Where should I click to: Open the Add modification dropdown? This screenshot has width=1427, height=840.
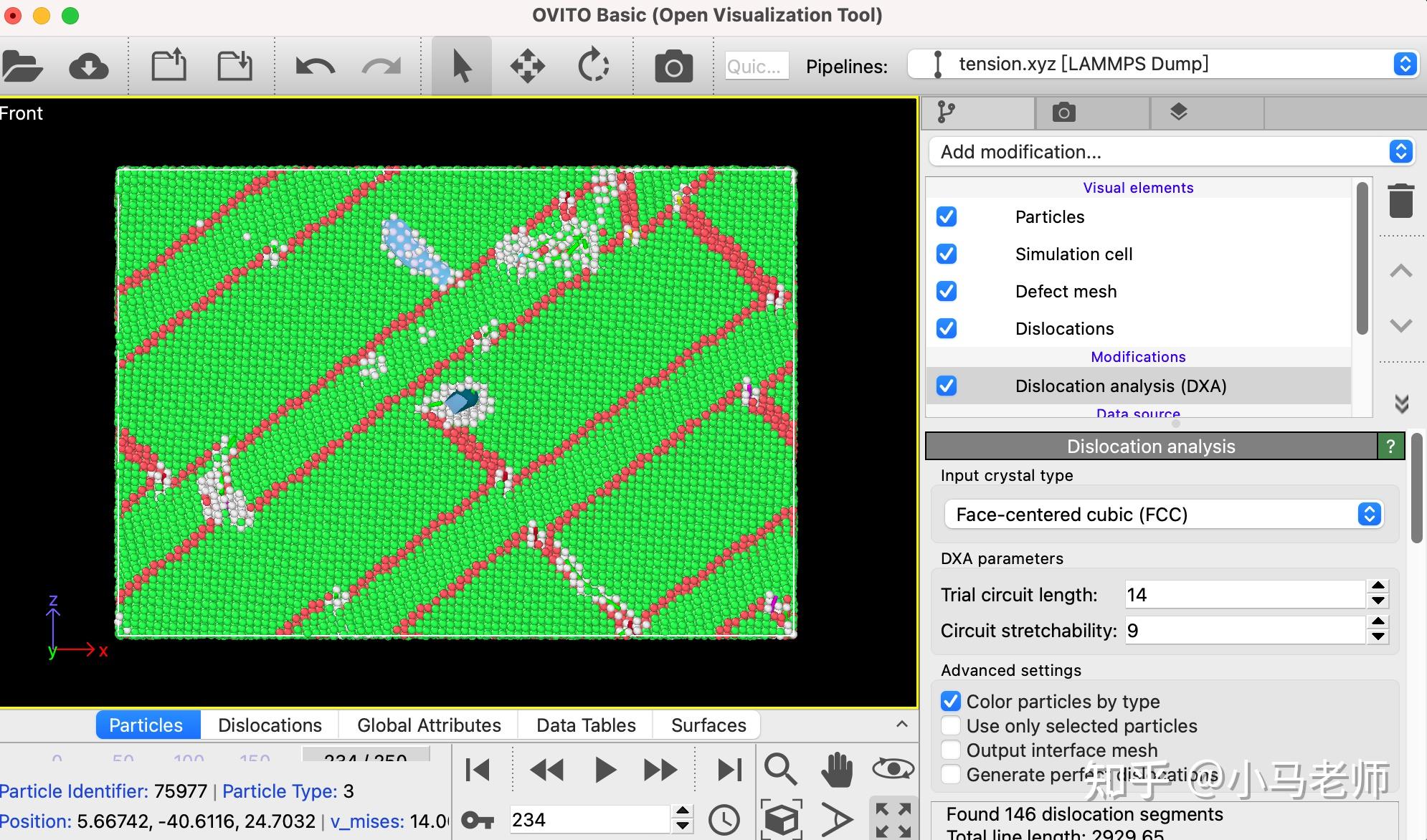1171,152
